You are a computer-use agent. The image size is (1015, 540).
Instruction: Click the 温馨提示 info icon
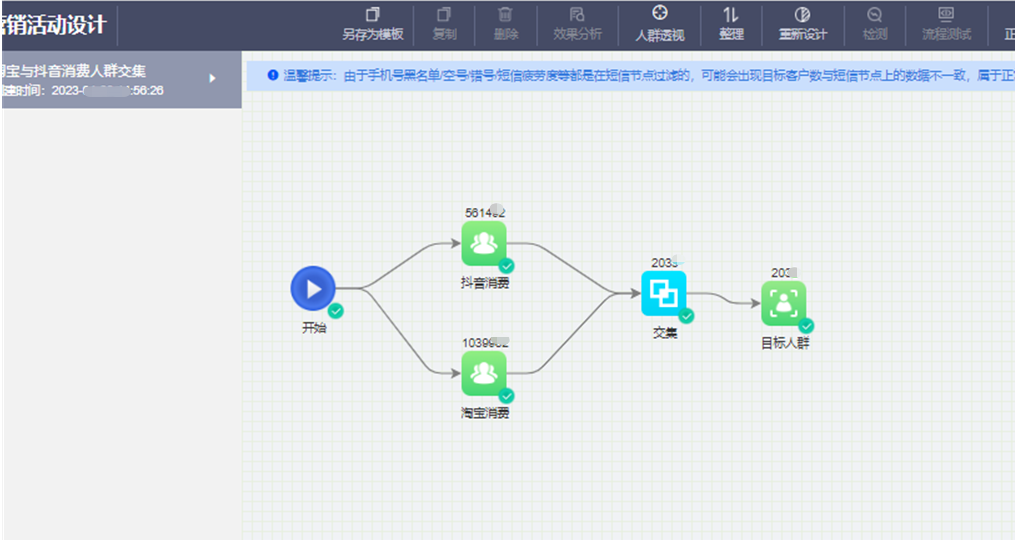pyautogui.click(x=273, y=75)
